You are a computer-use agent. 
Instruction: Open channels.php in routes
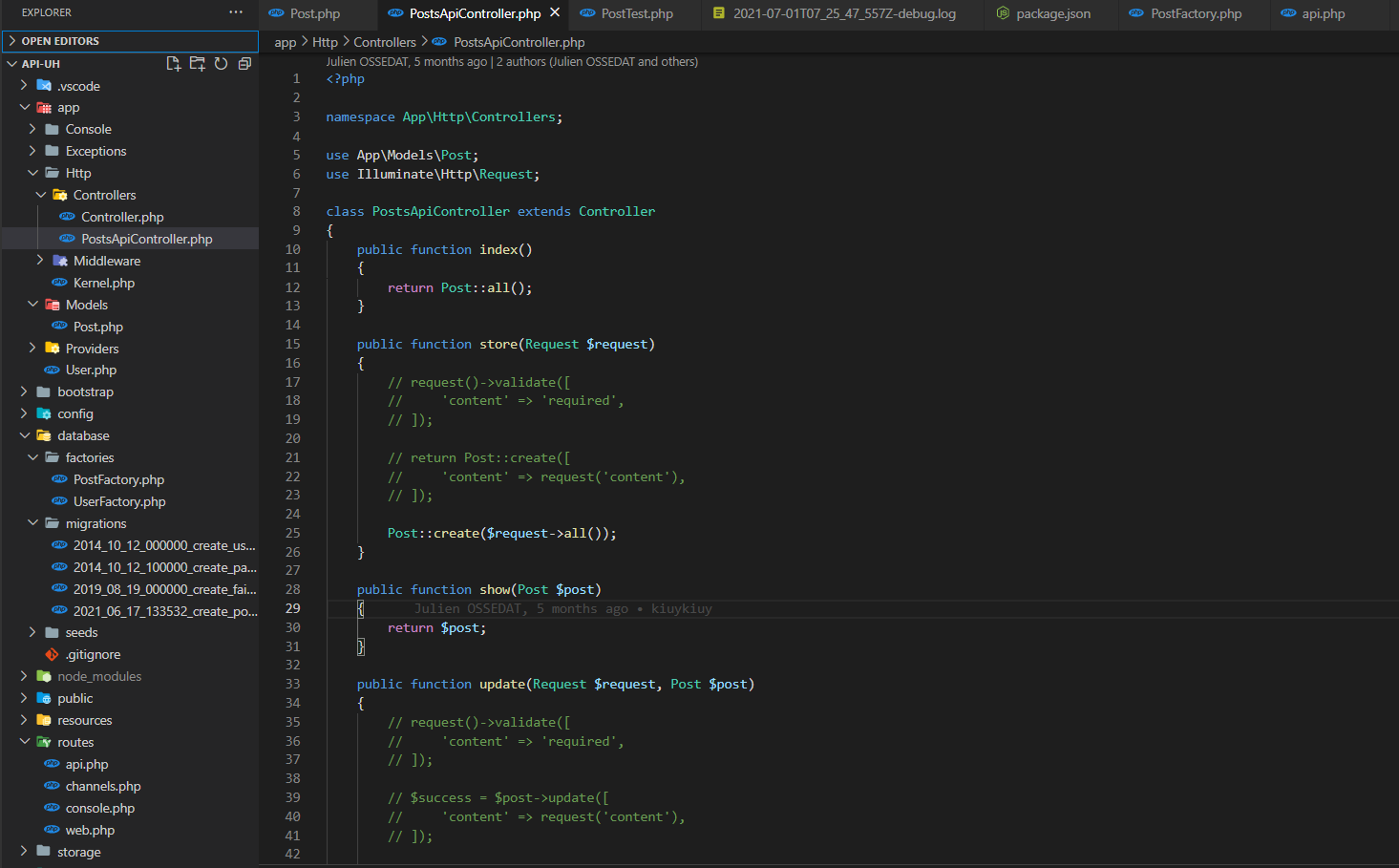click(130, 786)
